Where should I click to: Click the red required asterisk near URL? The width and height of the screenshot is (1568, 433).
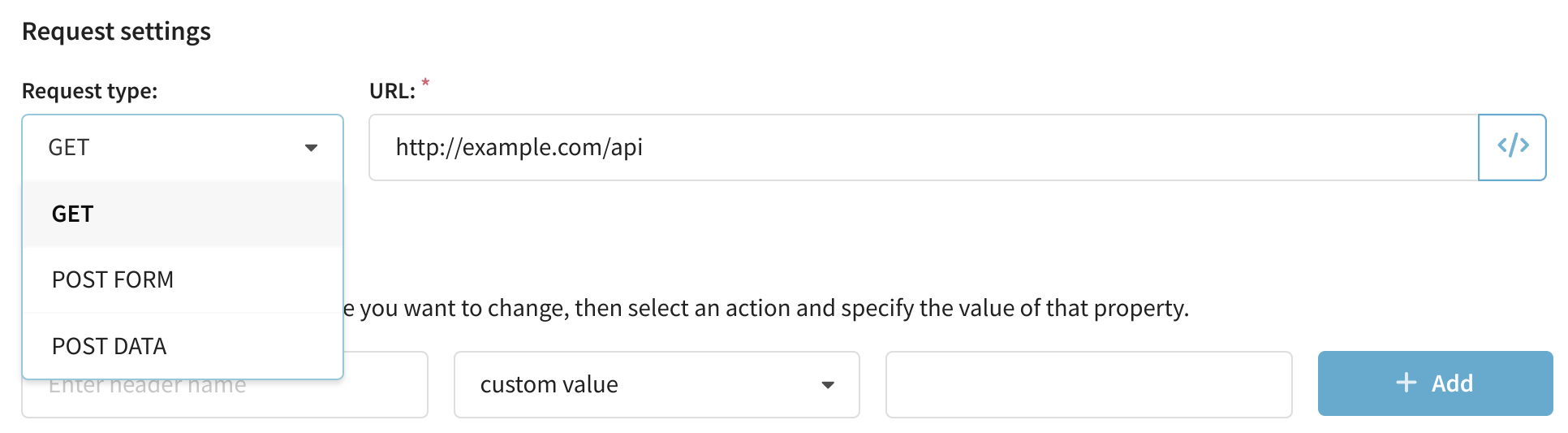click(425, 82)
